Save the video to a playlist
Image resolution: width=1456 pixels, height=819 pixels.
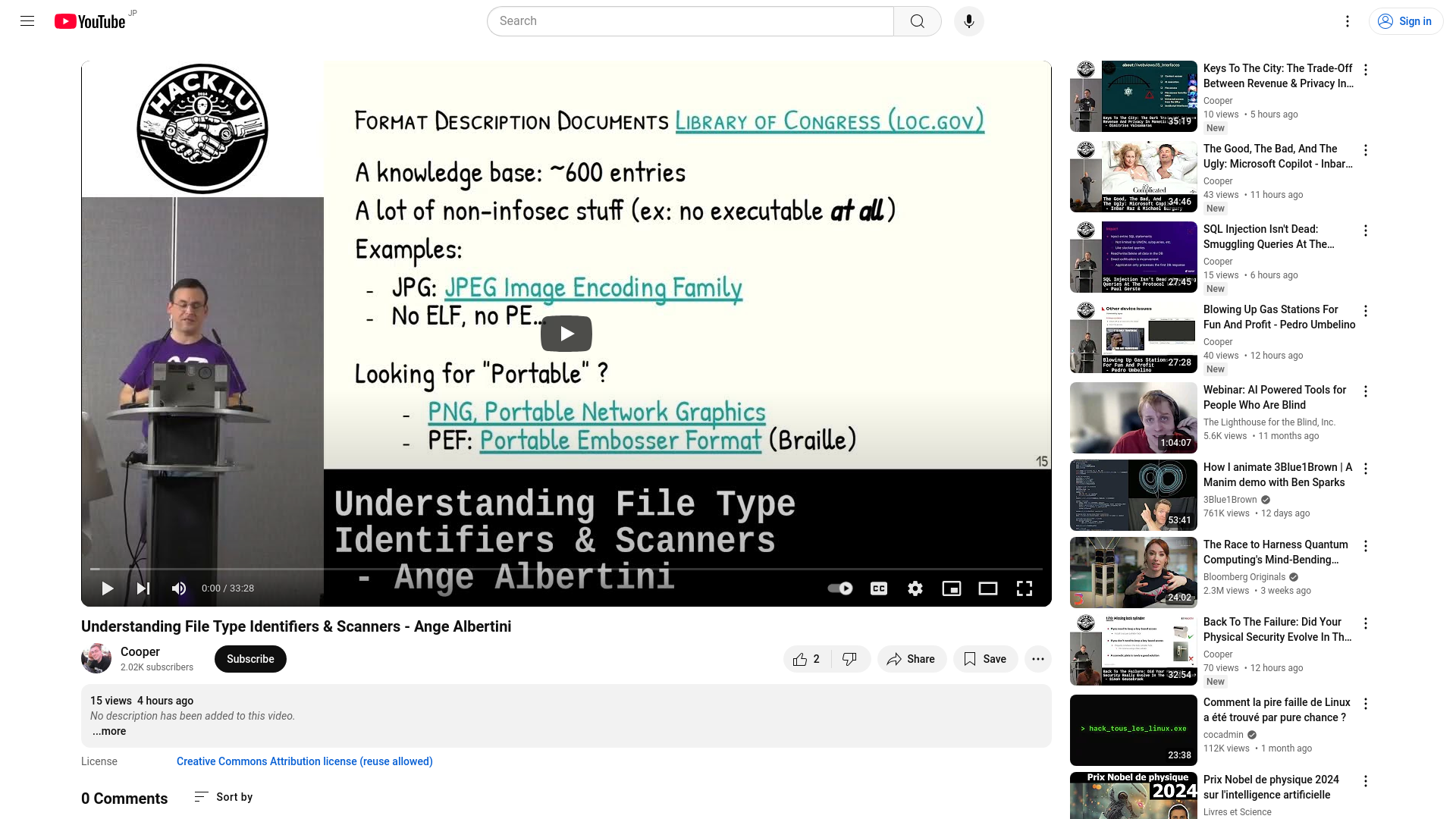(x=985, y=659)
